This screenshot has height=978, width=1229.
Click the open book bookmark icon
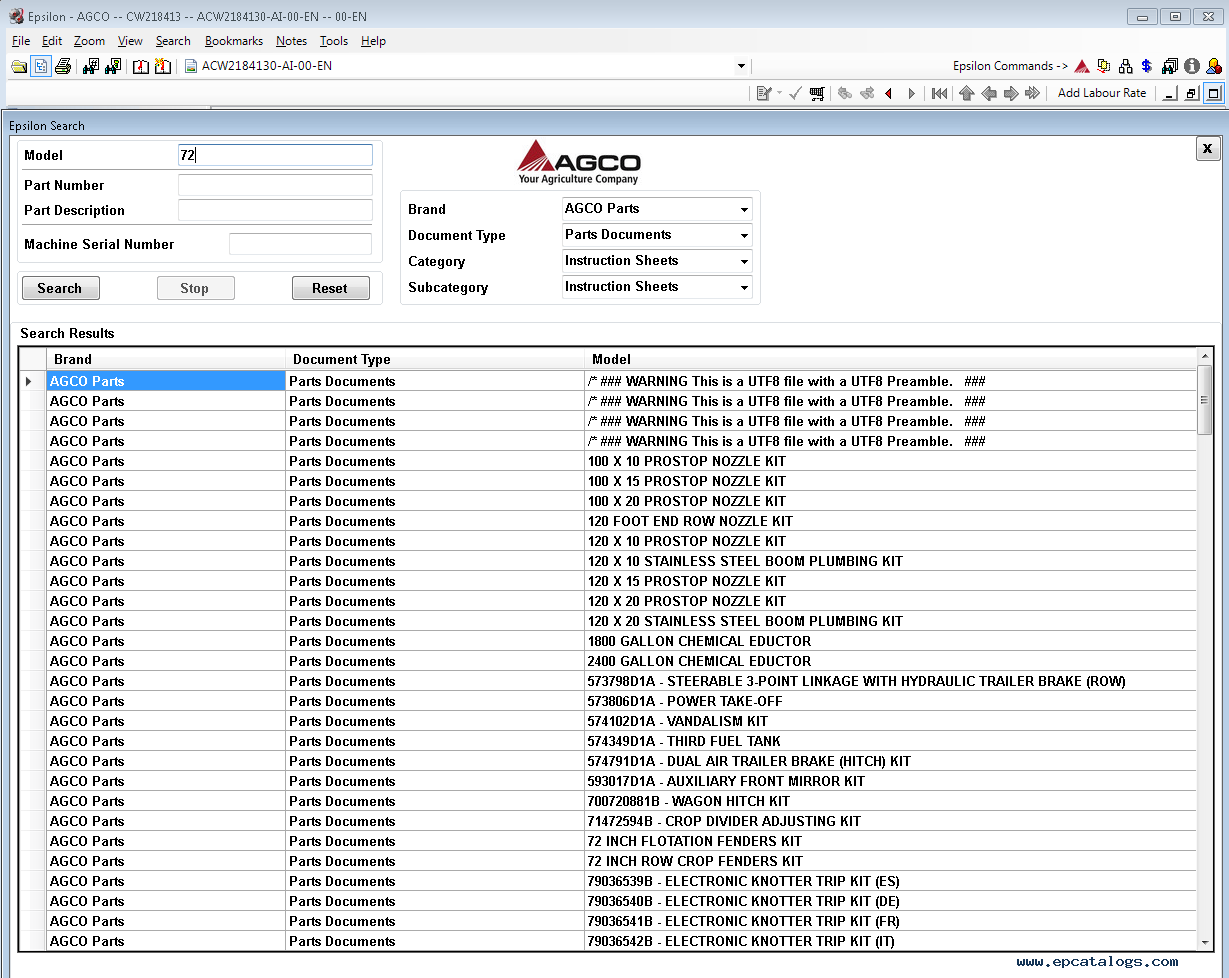tap(141, 66)
